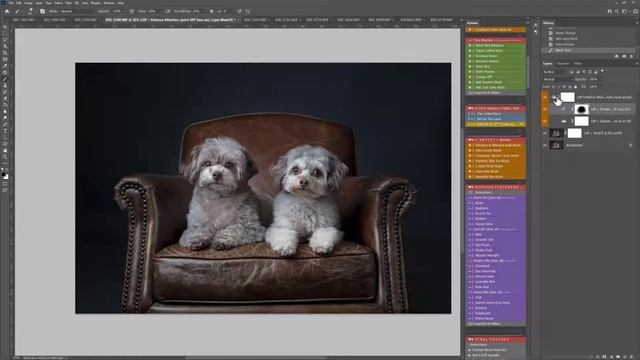Click the Background layer lock icon
The height and width of the screenshot is (360, 640).
coord(630,145)
